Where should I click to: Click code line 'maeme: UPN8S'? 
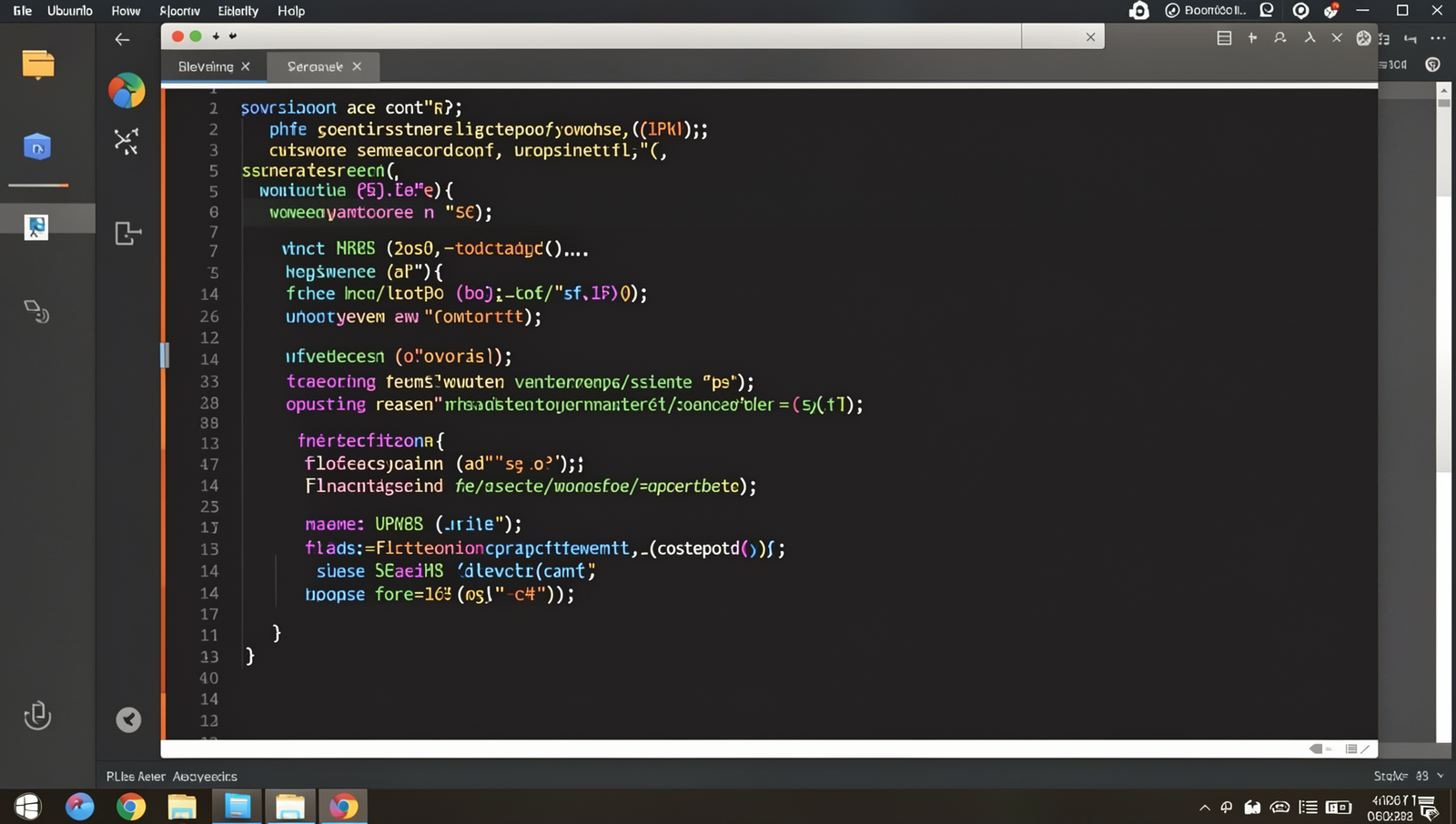pyautogui.click(x=413, y=525)
